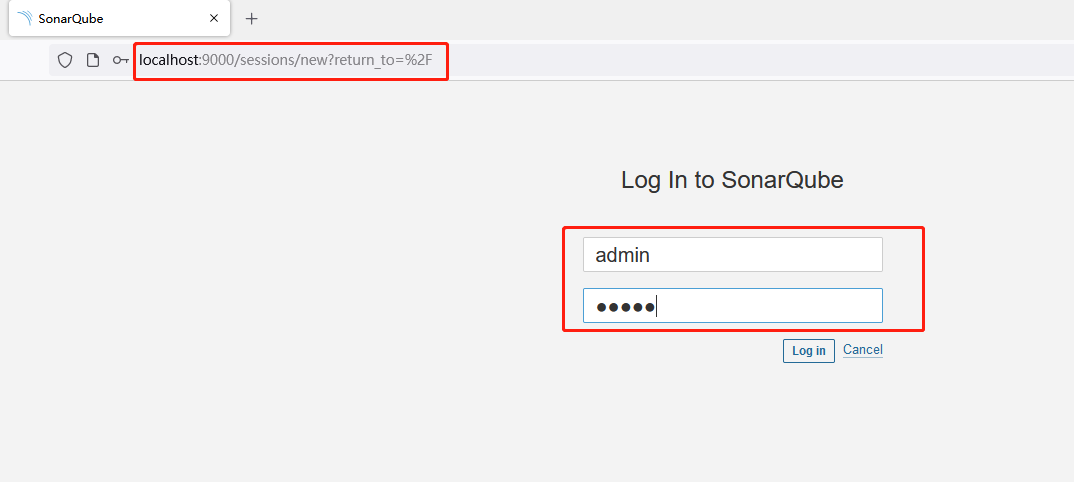The height and width of the screenshot is (482, 1074).
Task: Click the SonarQube favicon in the browser tab
Action: point(25,18)
